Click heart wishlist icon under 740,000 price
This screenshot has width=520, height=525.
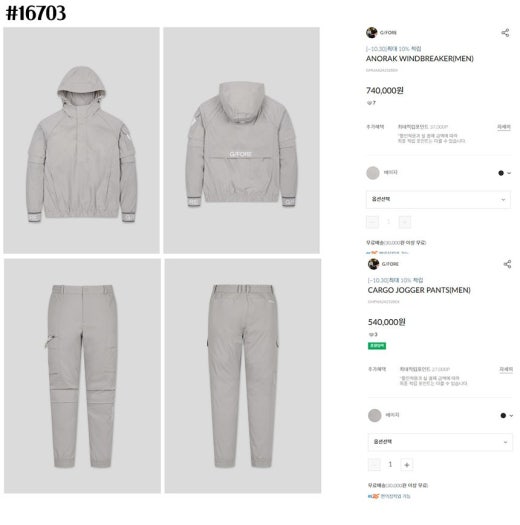tap(369, 103)
